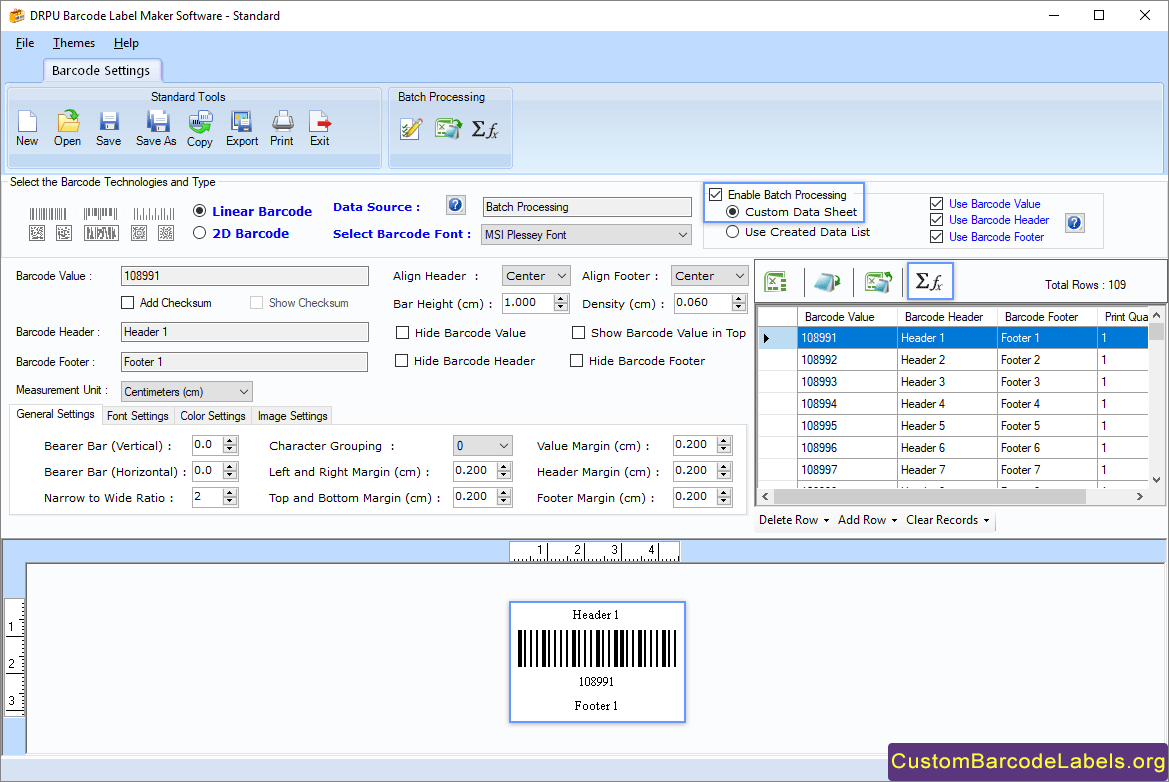Check Hide Barcode Value option

(403, 332)
